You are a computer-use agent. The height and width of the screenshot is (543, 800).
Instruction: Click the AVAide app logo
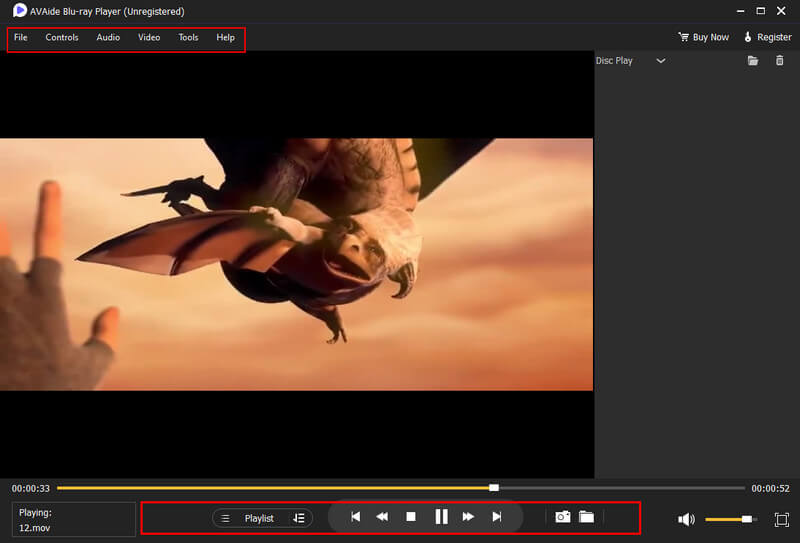pyautogui.click(x=19, y=10)
